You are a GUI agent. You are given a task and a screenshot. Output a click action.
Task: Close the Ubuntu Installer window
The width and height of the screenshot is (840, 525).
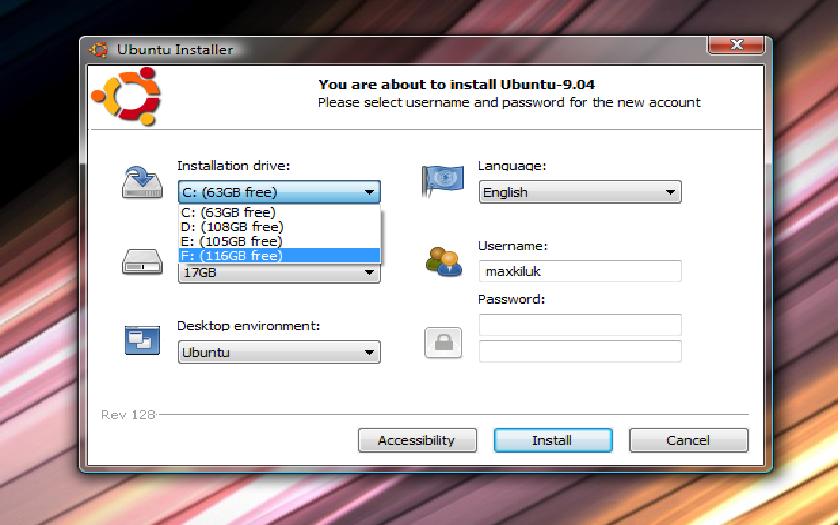(x=737, y=45)
